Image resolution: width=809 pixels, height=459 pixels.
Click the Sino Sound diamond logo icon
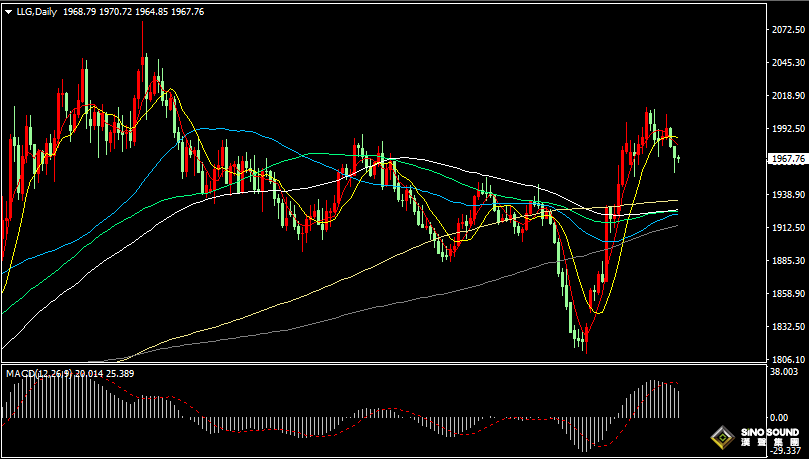coord(722,437)
